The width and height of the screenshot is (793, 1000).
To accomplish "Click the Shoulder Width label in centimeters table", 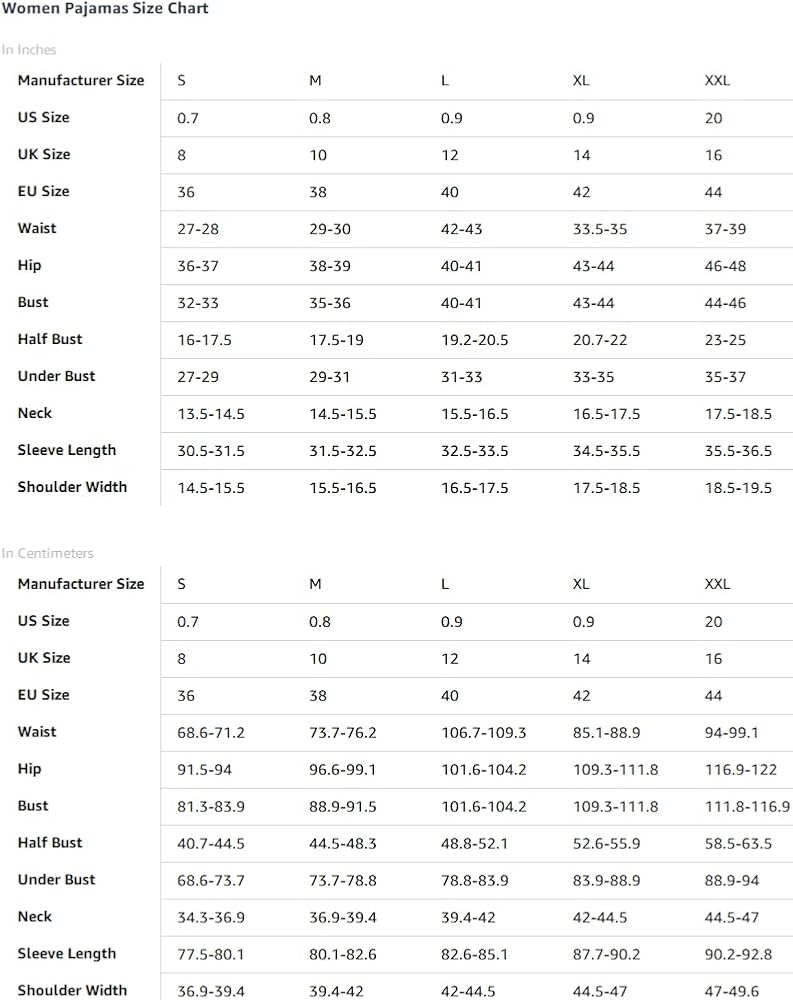I will coord(72,990).
